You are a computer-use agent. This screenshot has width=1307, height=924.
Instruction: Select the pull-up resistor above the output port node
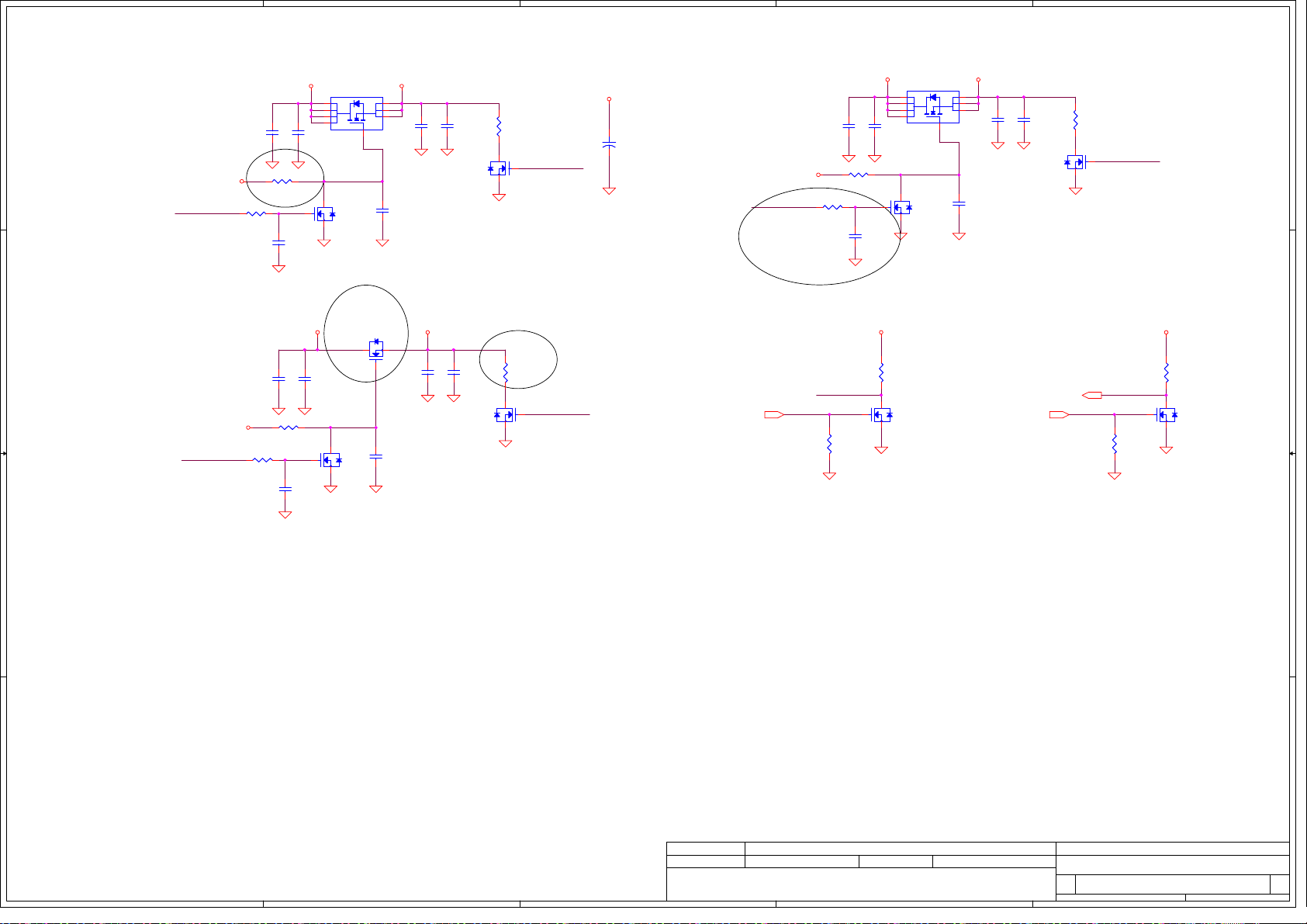tap(1166, 372)
